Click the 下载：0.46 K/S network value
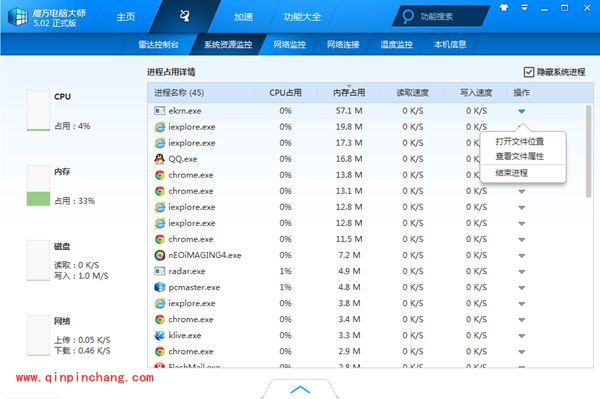The image size is (600, 399). click(82, 351)
